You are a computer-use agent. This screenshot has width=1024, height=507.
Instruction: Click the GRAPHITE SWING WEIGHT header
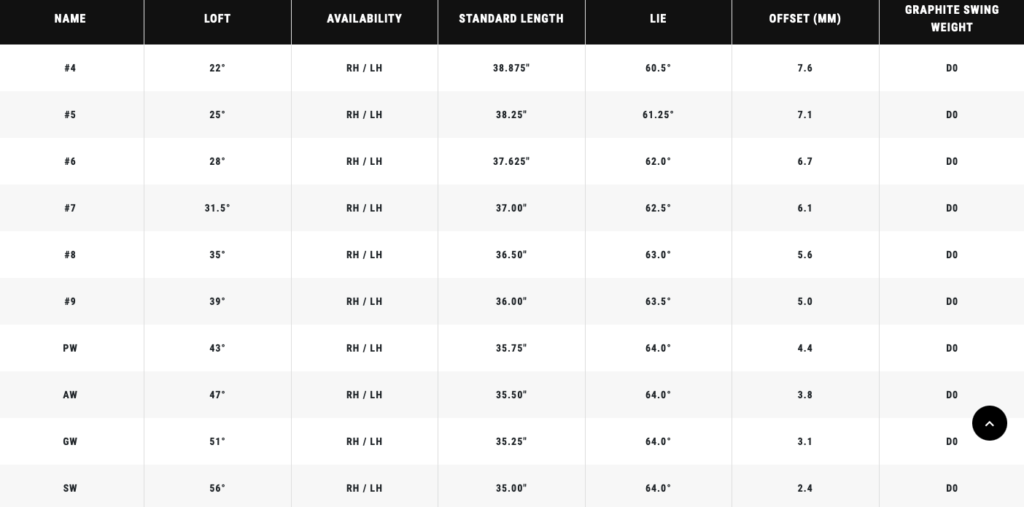(x=952, y=19)
